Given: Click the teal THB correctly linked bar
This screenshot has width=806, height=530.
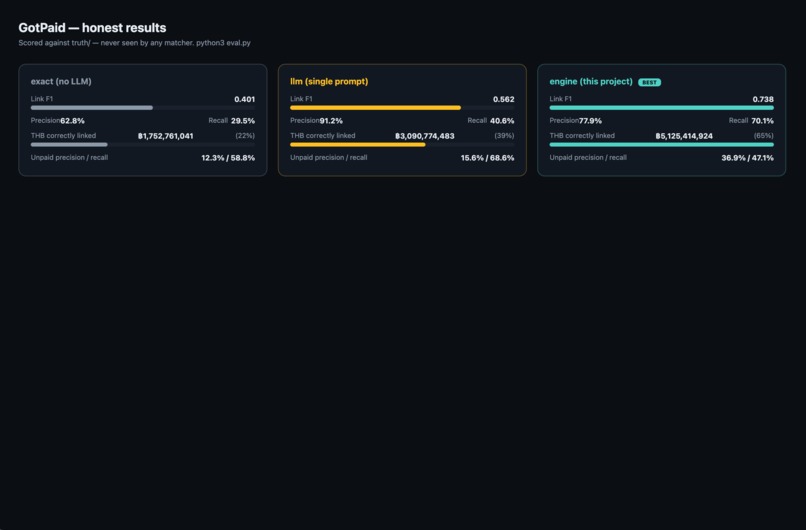Looking at the screenshot, I should [x=662, y=145].
